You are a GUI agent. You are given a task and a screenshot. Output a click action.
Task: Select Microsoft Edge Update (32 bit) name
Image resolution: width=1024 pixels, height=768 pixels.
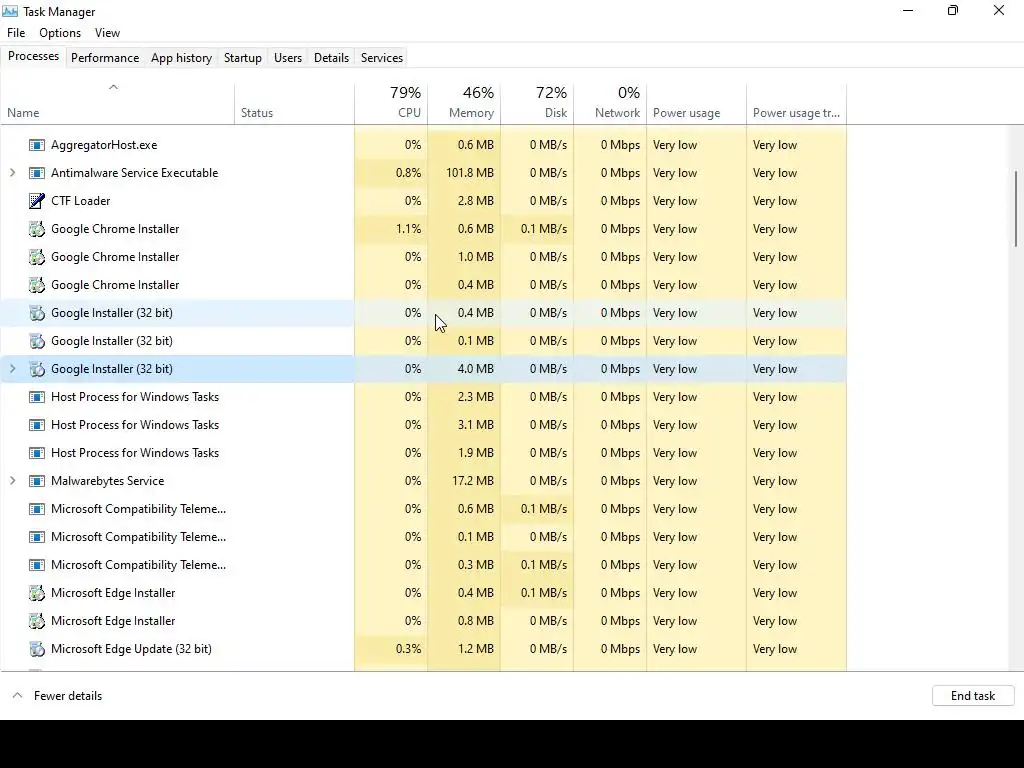[x=131, y=649]
